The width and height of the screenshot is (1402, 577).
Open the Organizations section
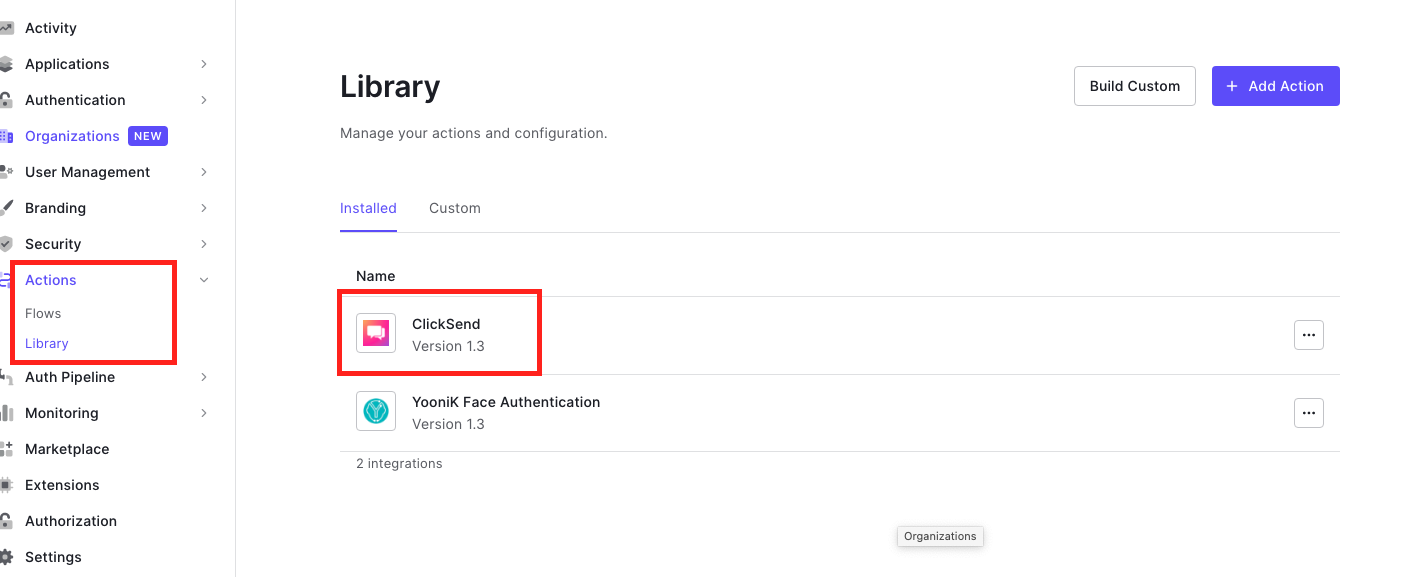point(72,135)
